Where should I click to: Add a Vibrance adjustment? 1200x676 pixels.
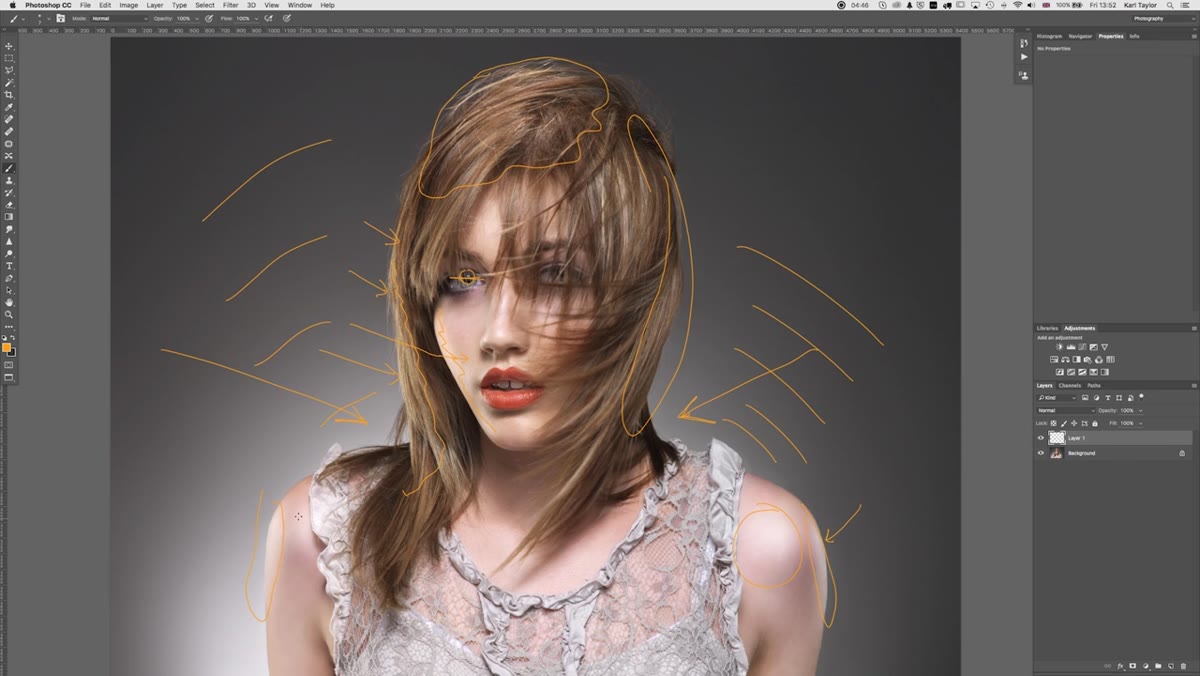click(1105, 347)
